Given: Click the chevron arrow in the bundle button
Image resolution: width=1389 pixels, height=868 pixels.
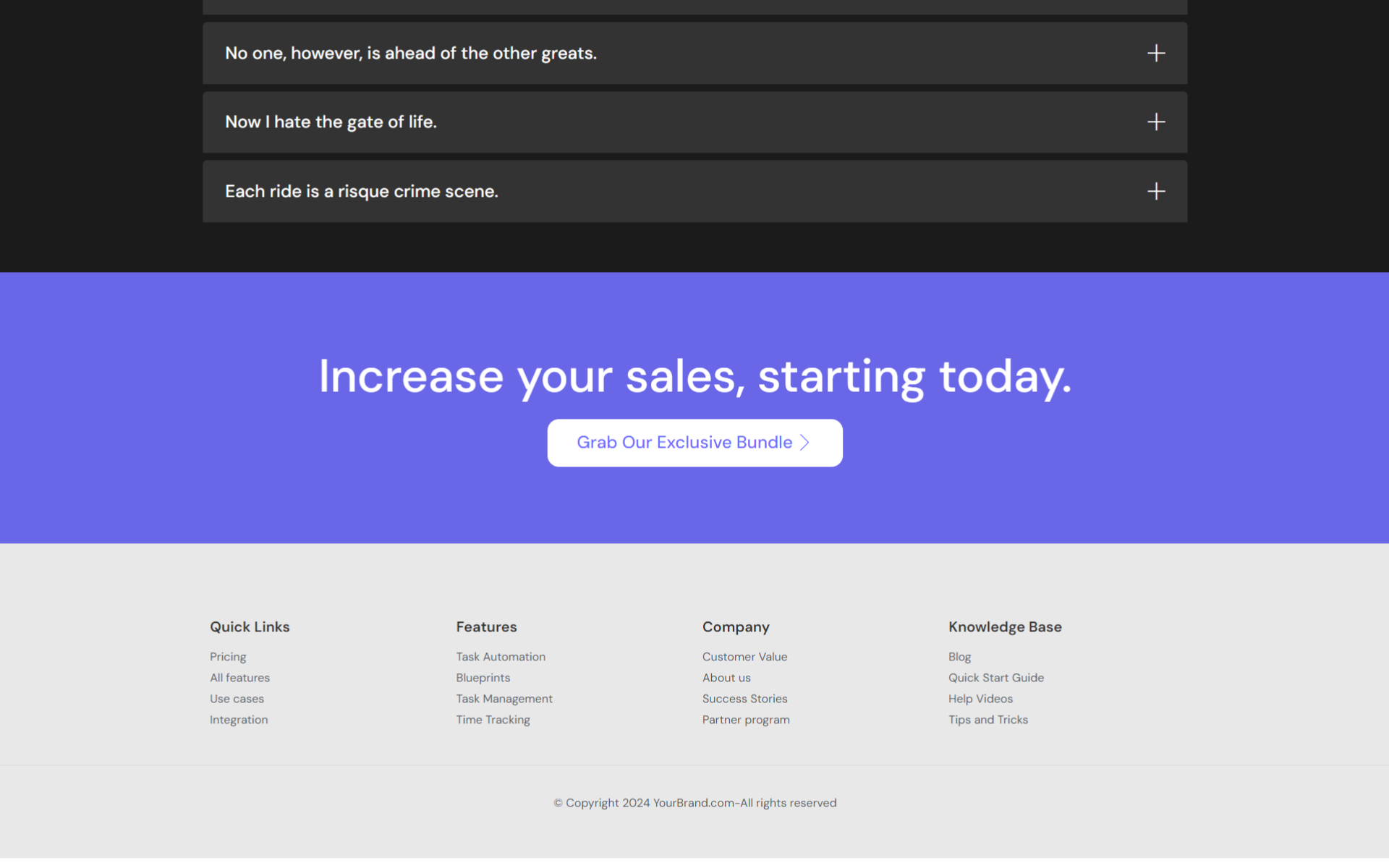Looking at the screenshot, I should click(x=804, y=442).
